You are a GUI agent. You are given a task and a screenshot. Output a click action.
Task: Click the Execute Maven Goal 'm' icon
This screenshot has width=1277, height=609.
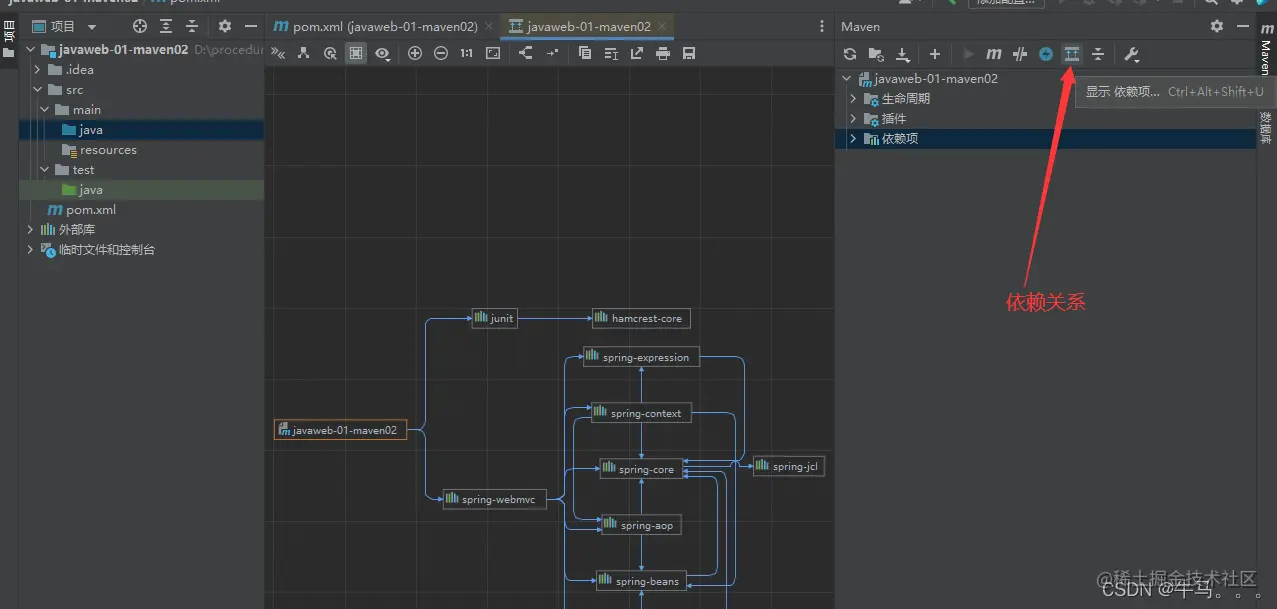coord(993,54)
